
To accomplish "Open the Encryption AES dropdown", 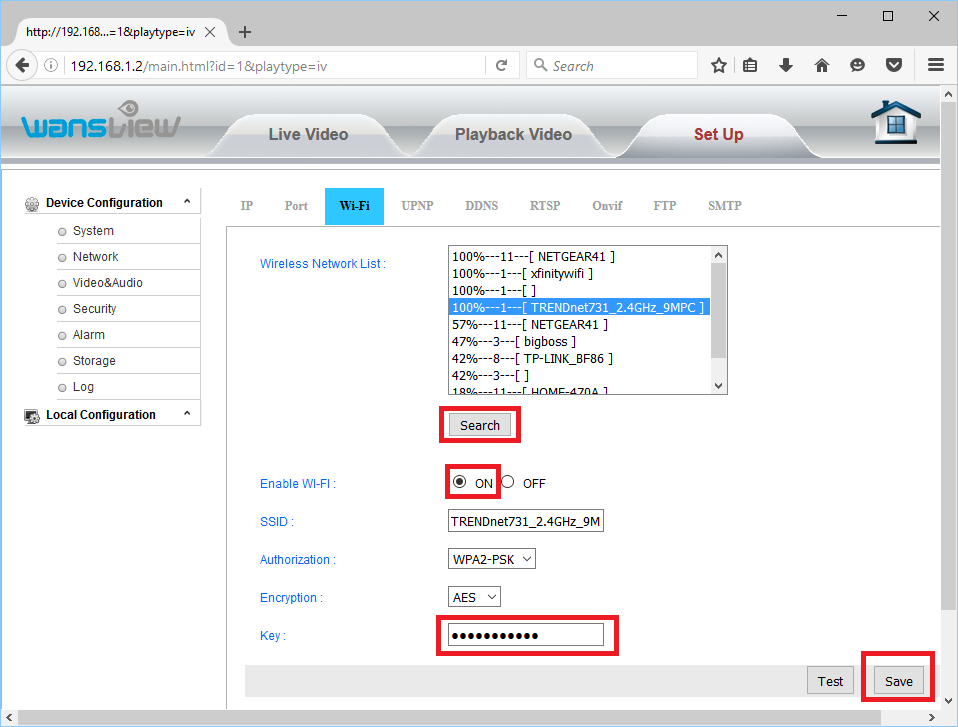I will coord(474,597).
